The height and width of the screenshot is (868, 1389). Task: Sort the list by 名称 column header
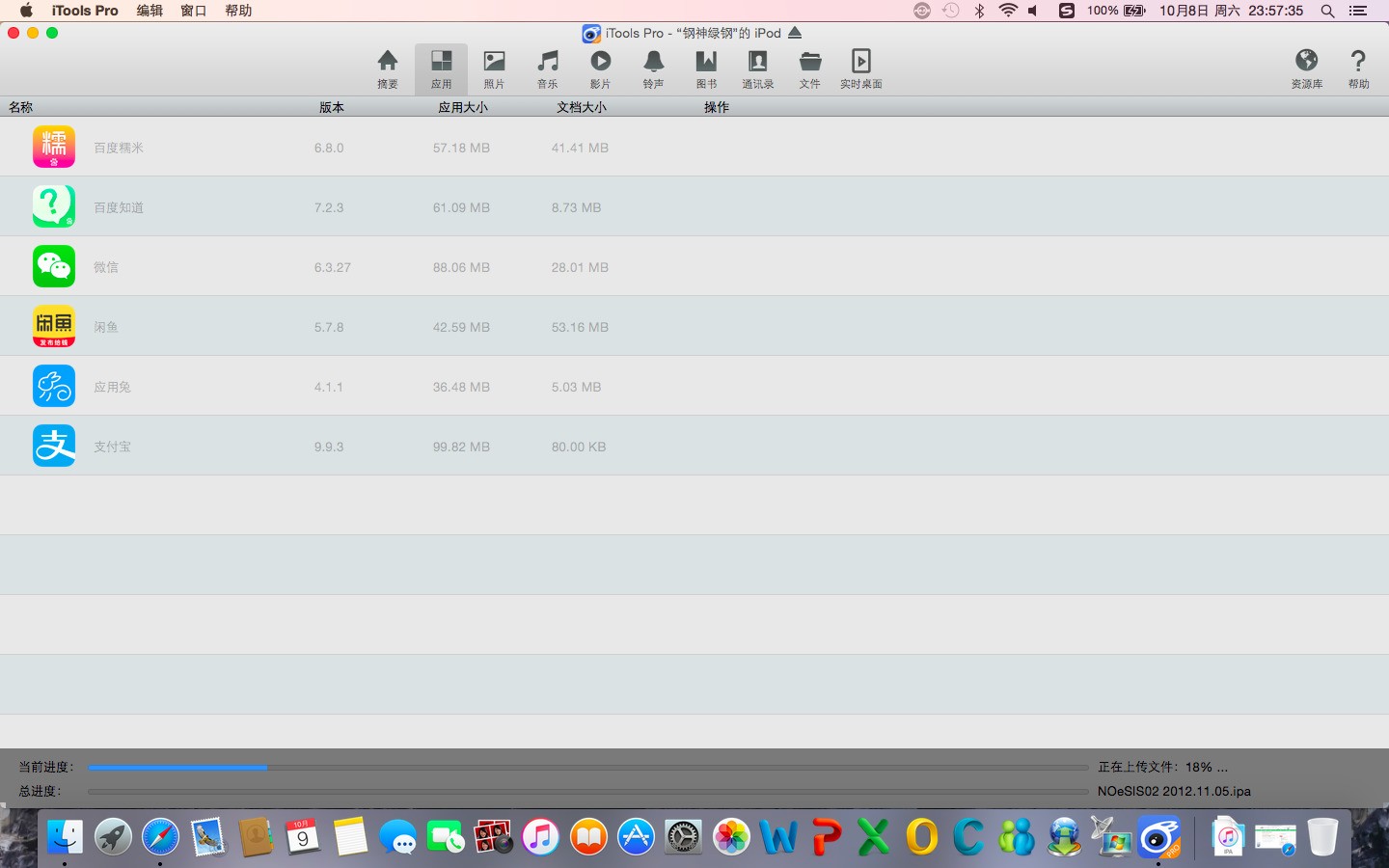21,107
